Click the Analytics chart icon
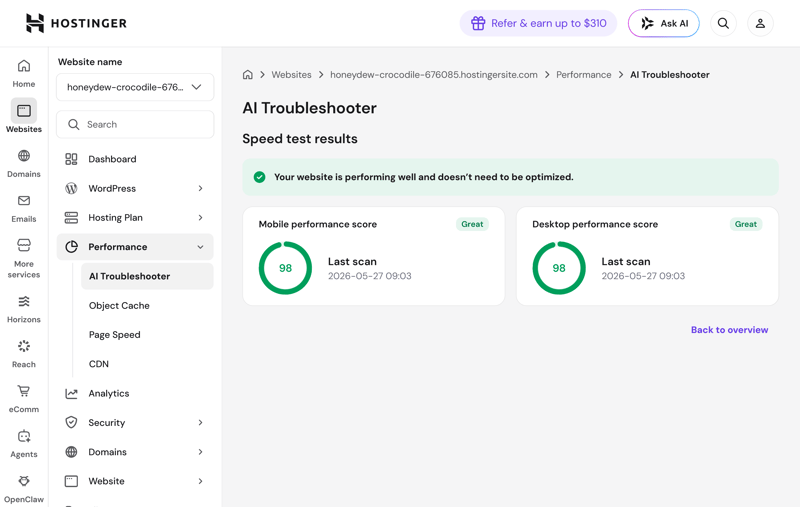The height and width of the screenshot is (507, 800). [71, 393]
